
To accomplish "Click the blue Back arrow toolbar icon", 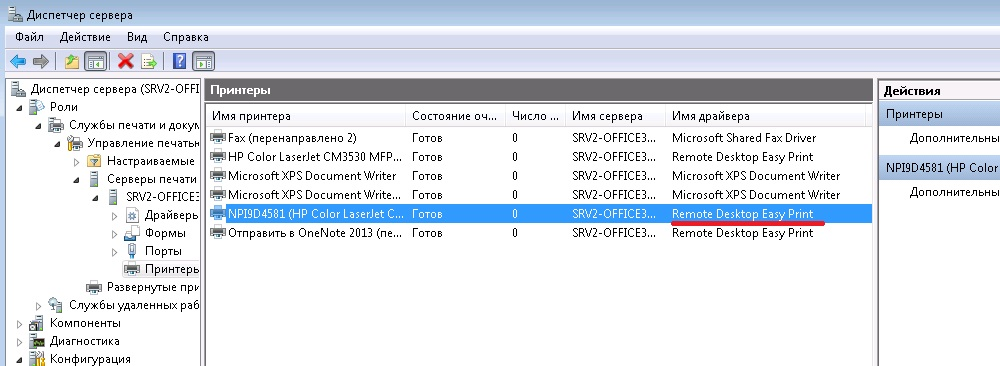I will pos(18,61).
